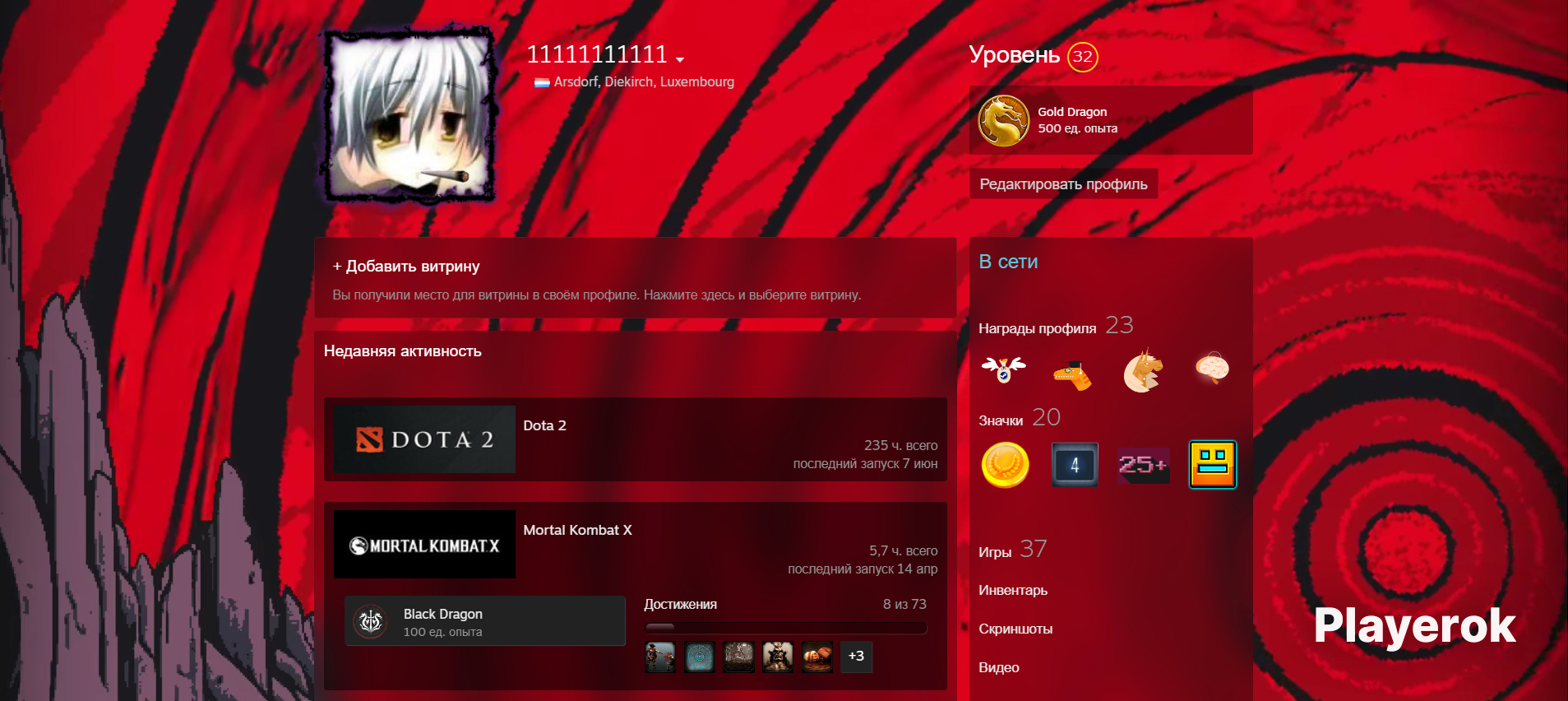The height and width of the screenshot is (701, 1568).
Task: Click the Luxembourg flag icon
Action: point(542,82)
